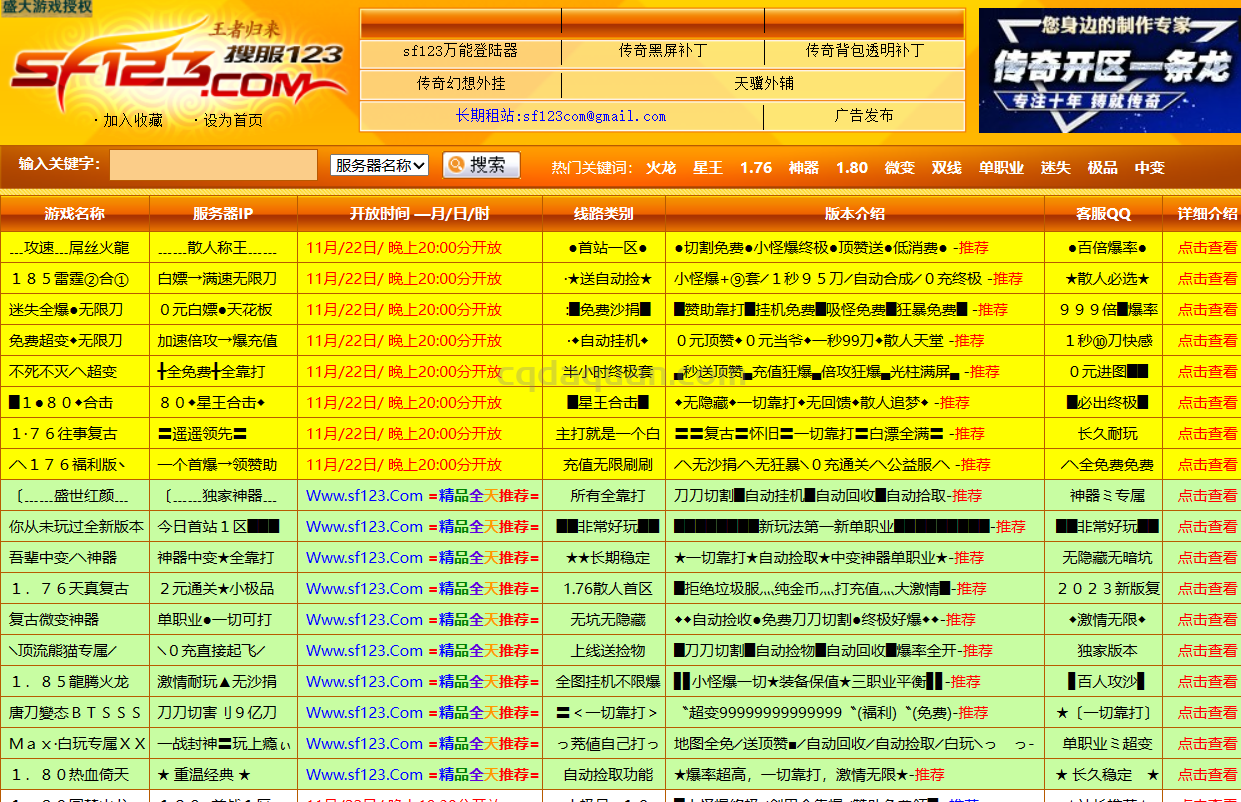Select hot keyword 中变
1241x802 pixels.
tap(1150, 168)
